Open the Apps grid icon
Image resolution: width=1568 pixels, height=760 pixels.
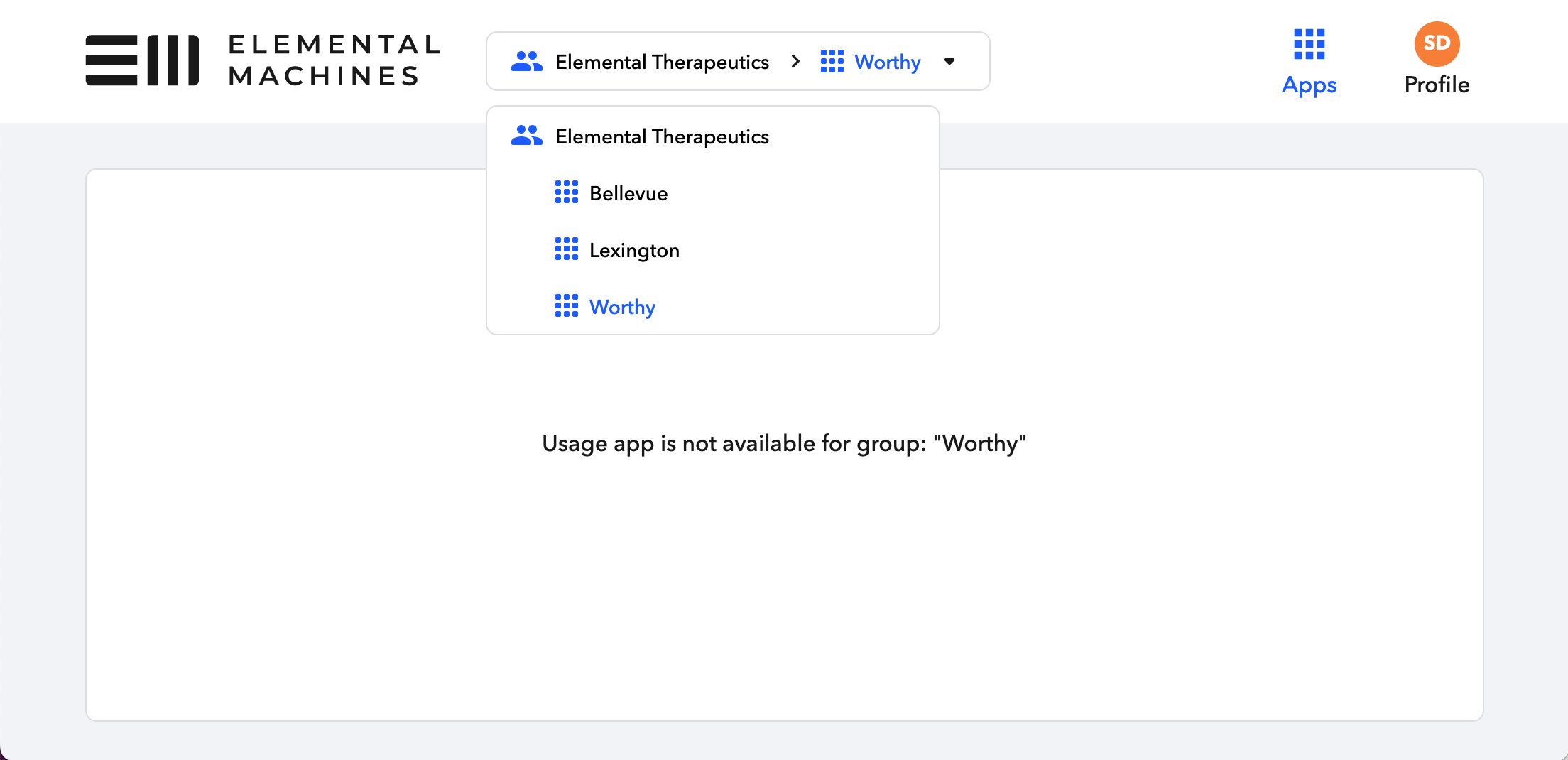tap(1309, 44)
